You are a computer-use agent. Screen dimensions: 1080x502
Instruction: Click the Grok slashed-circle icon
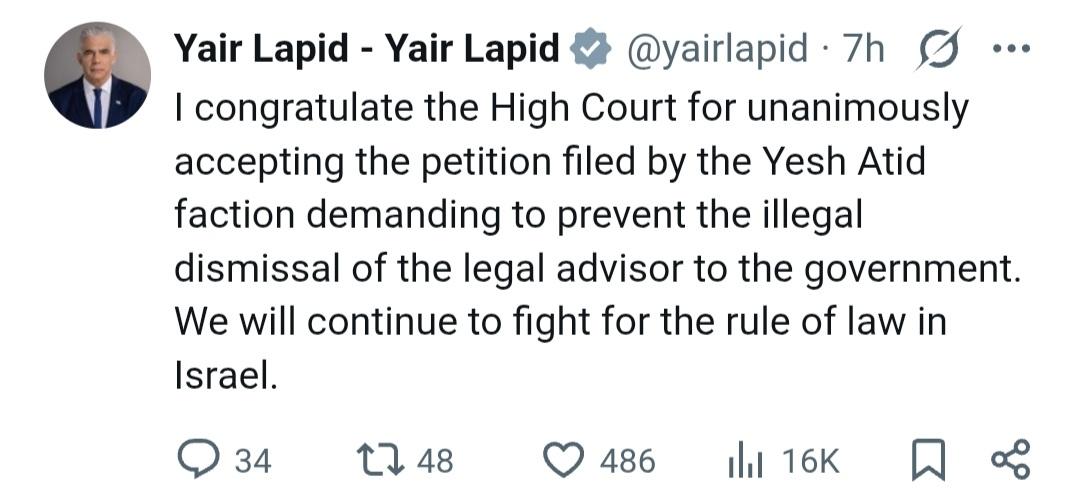tap(937, 48)
